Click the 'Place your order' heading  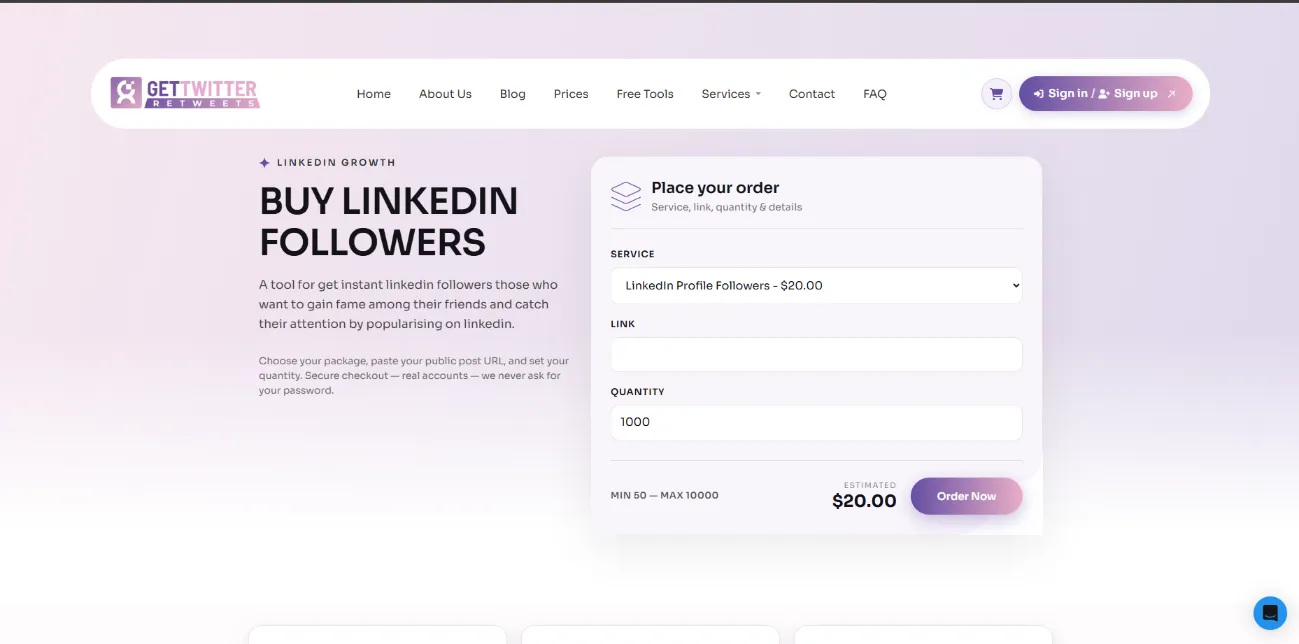[715, 188]
